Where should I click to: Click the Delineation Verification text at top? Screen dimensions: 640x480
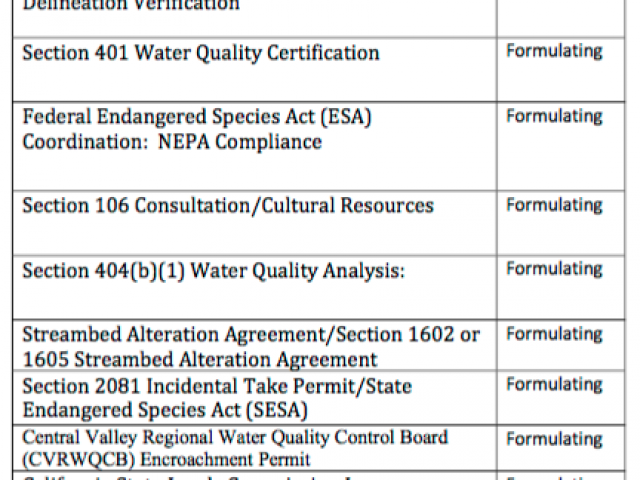(131, 5)
